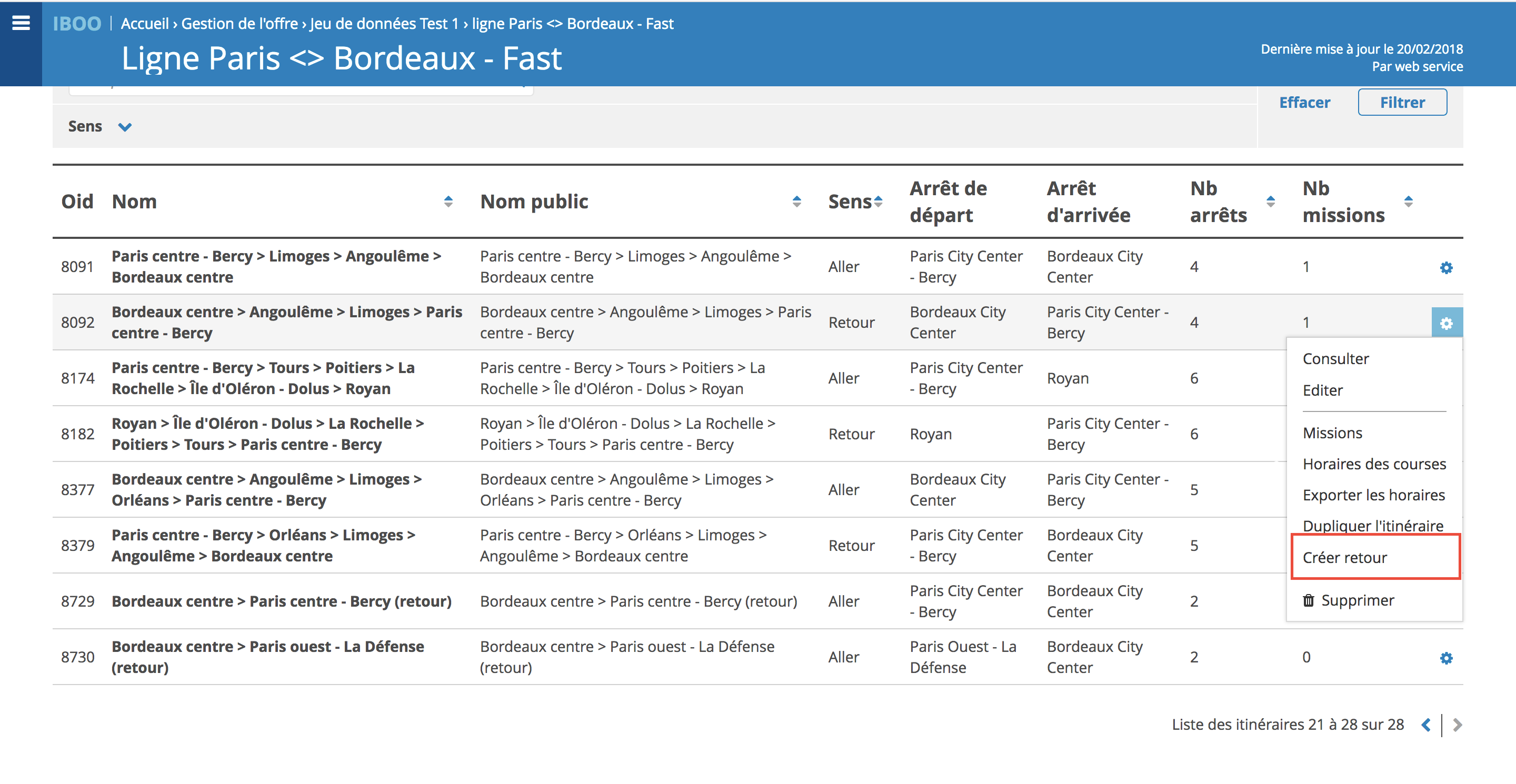Select Créer retour from context menu

coord(1345,558)
